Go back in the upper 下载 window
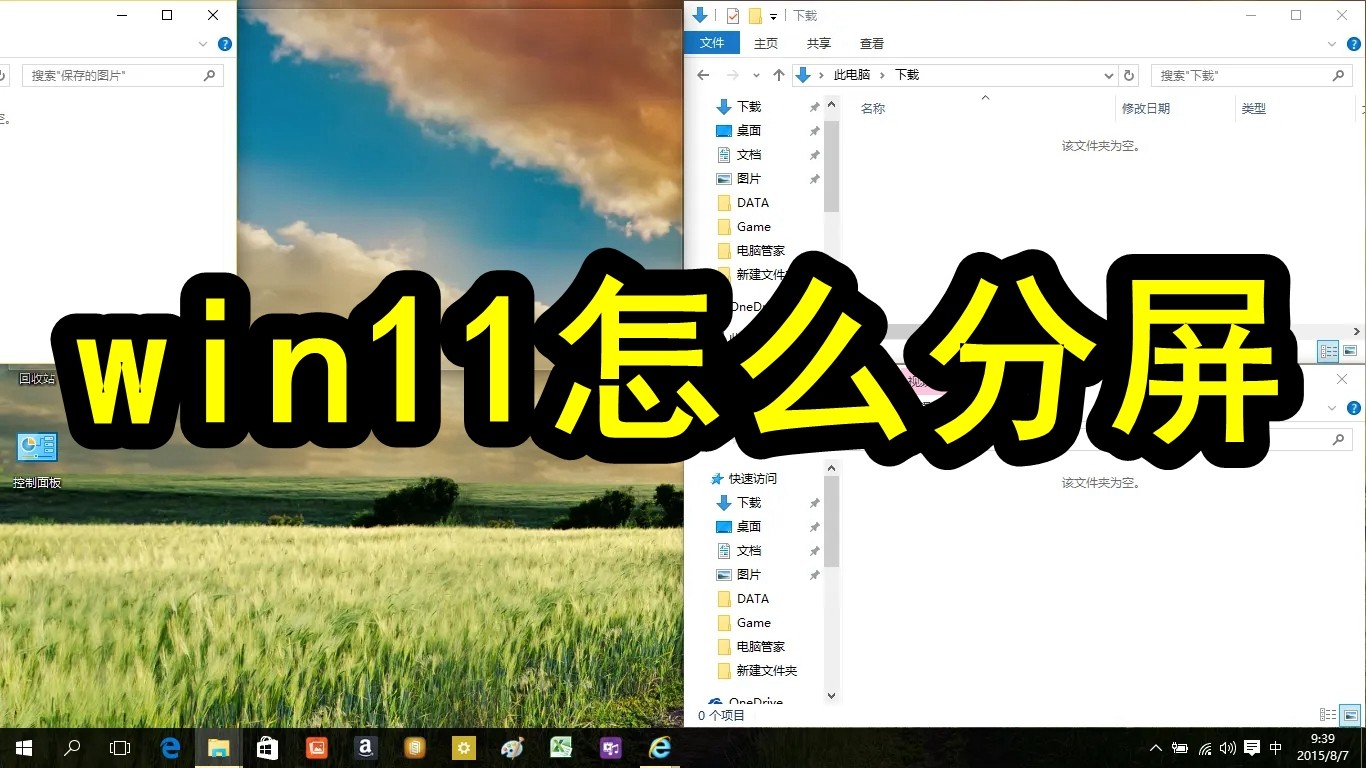Screen dimensions: 1366x768 (x=703, y=75)
